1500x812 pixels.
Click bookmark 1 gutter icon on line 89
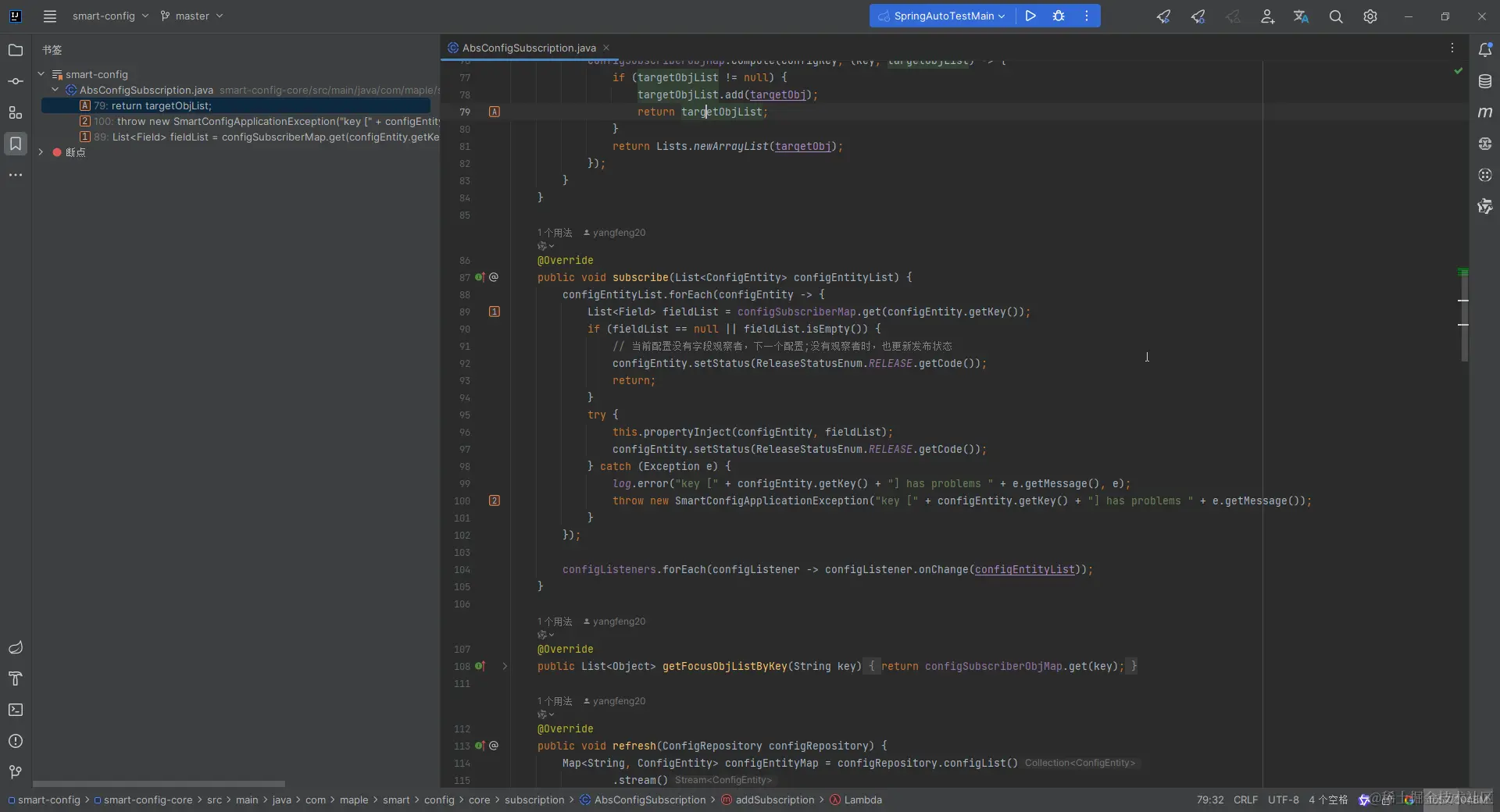pyautogui.click(x=494, y=312)
